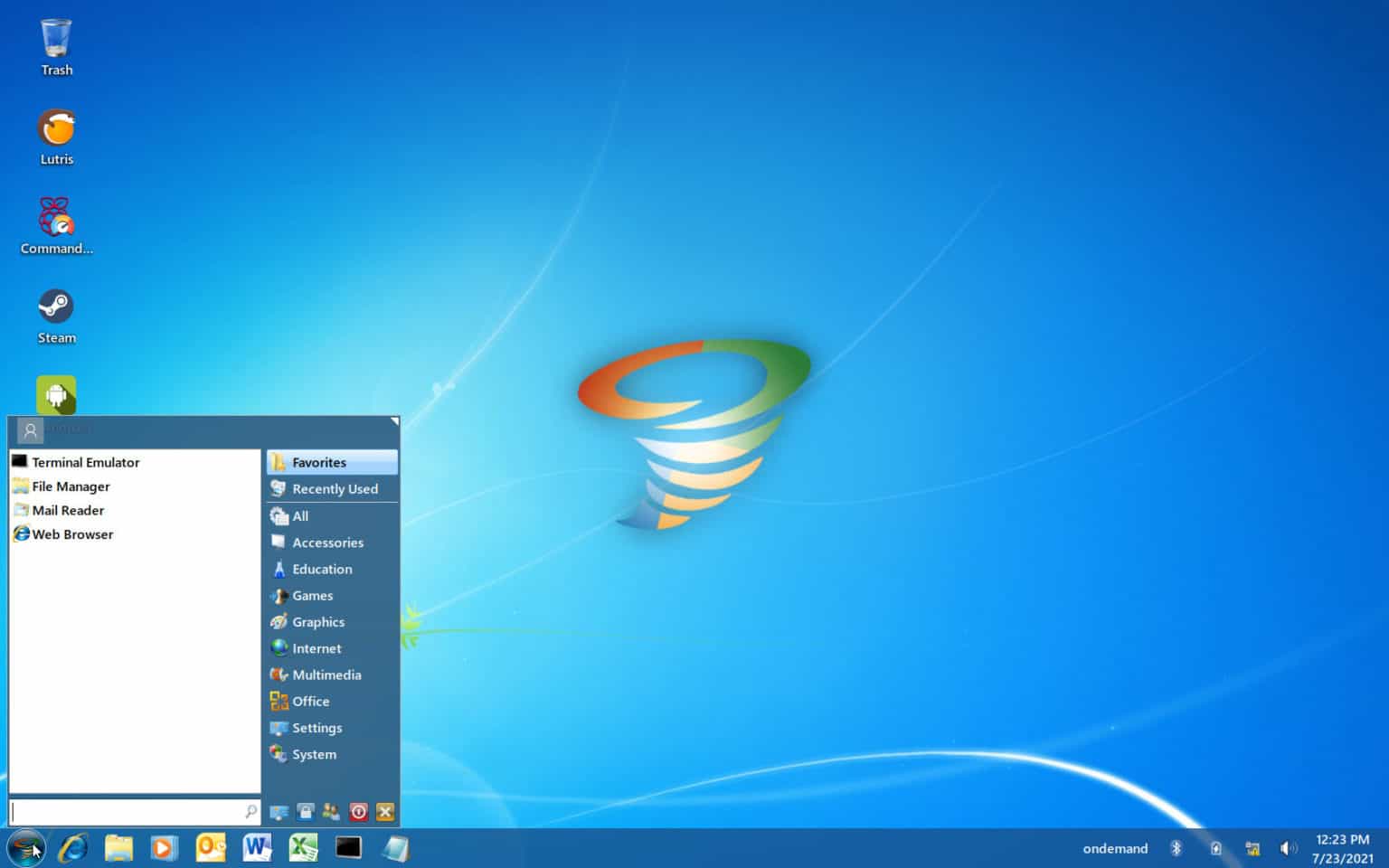Switch to Recently Used view
This screenshot has height=868, width=1389.
(335, 488)
